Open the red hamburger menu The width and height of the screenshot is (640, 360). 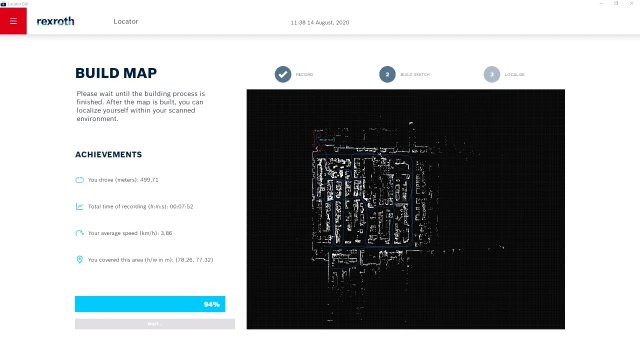13,21
